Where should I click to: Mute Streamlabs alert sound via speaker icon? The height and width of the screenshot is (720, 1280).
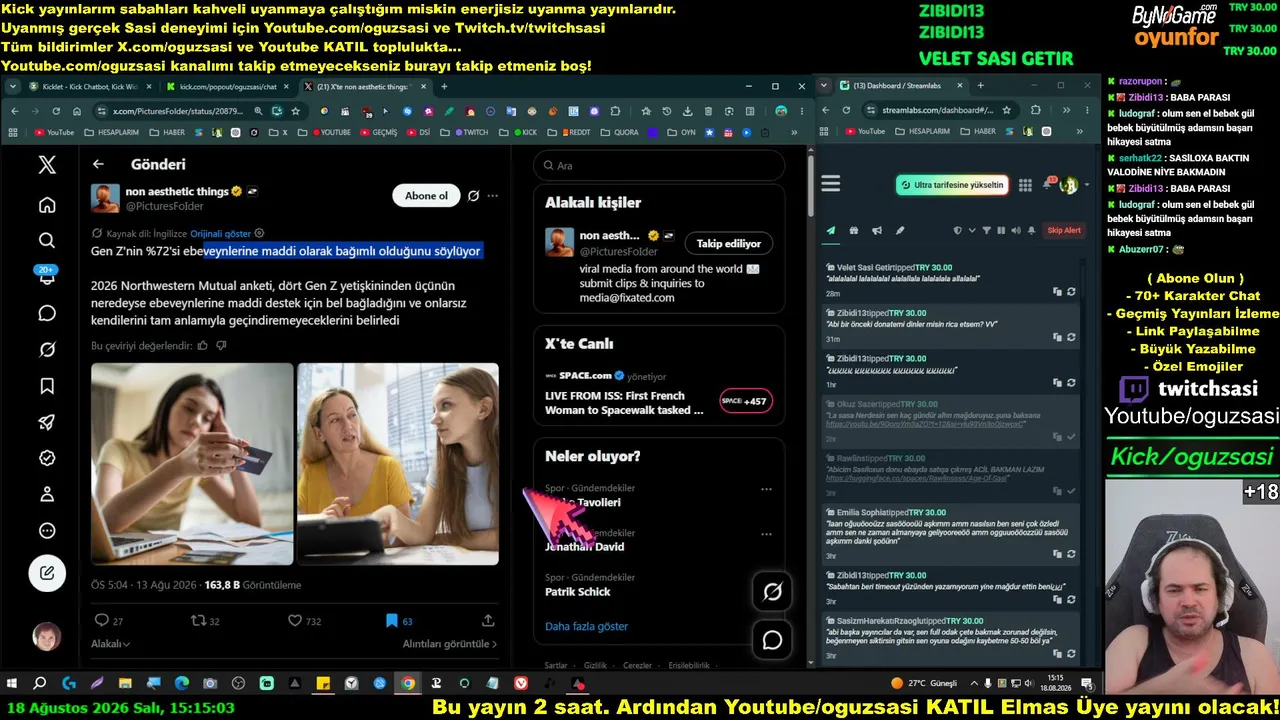click(1016, 231)
